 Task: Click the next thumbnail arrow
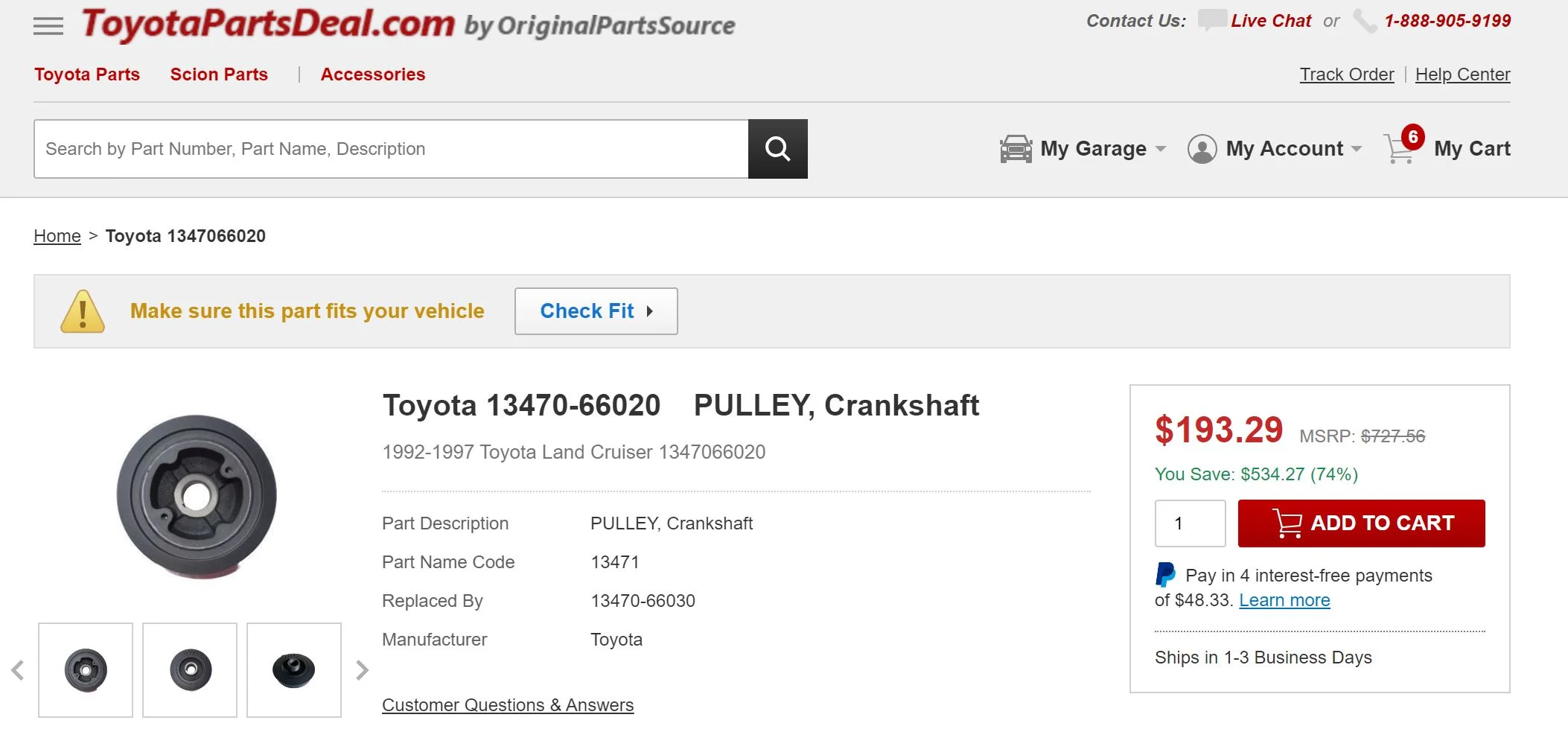(362, 670)
